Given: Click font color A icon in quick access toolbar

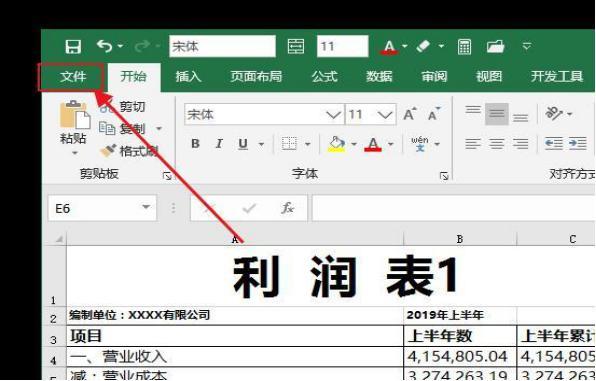Looking at the screenshot, I should click(389, 47).
